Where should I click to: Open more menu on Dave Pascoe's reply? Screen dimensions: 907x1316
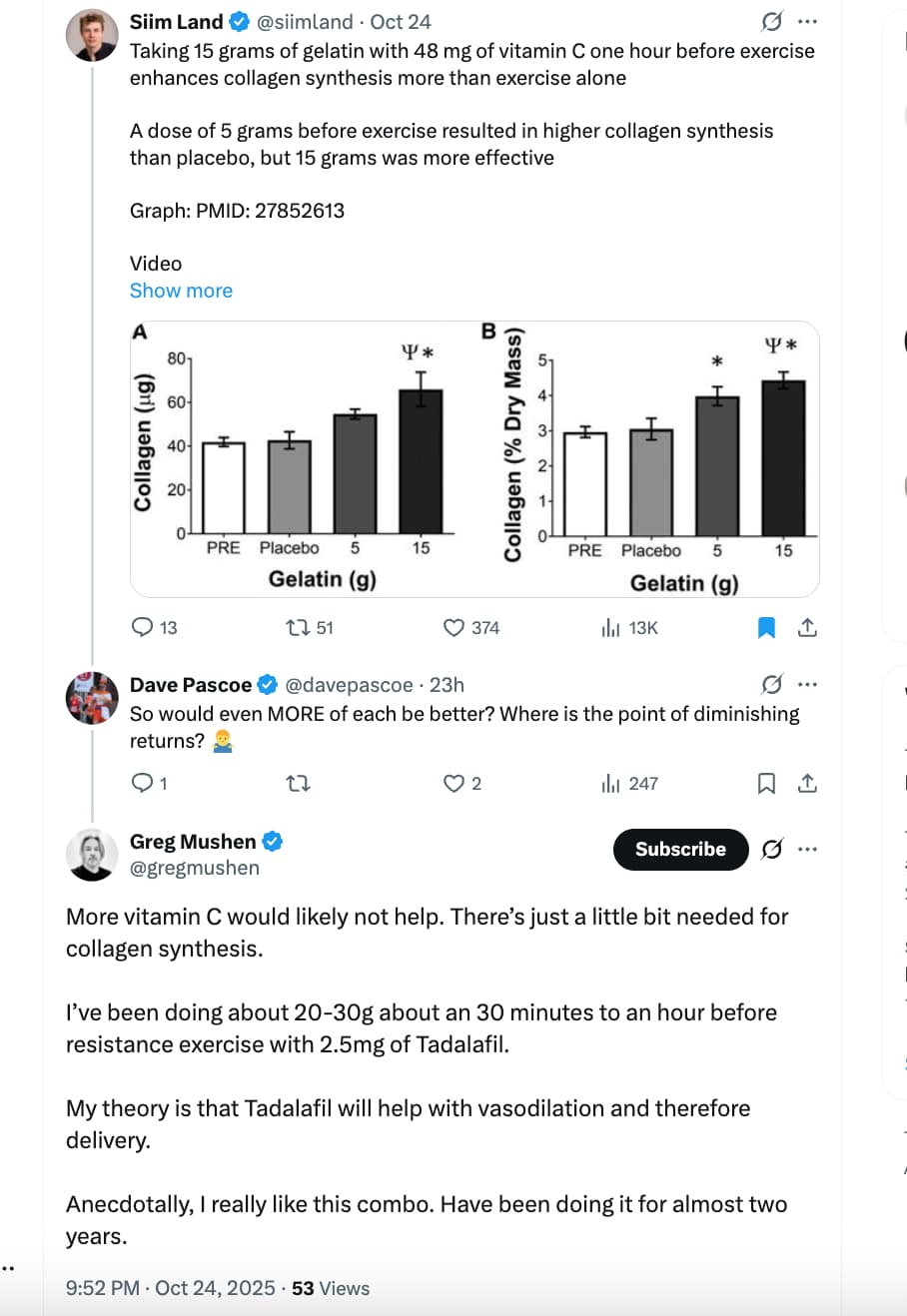(x=808, y=685)
